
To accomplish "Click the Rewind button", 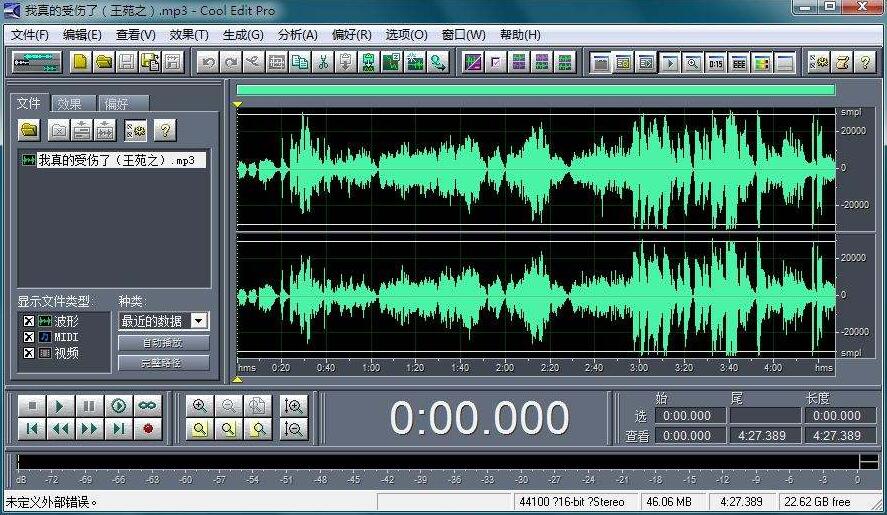I will pyautogui.click(x=59, y=429).
